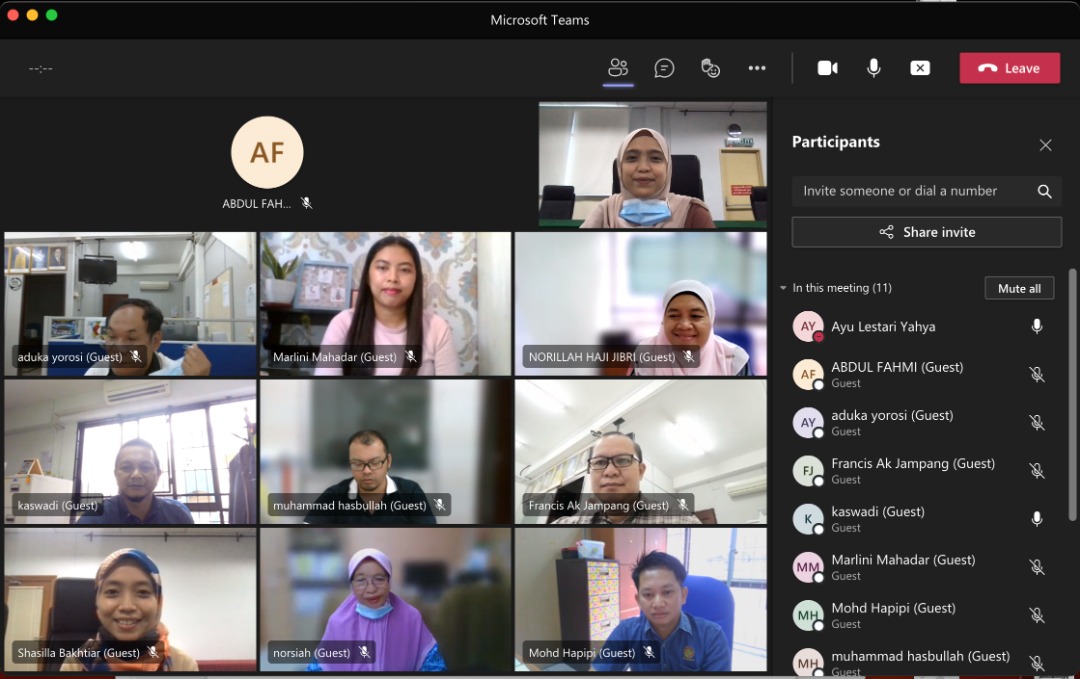Click Mohd Hapipi's video tile

pyautogui.click(x=641, y=600)
